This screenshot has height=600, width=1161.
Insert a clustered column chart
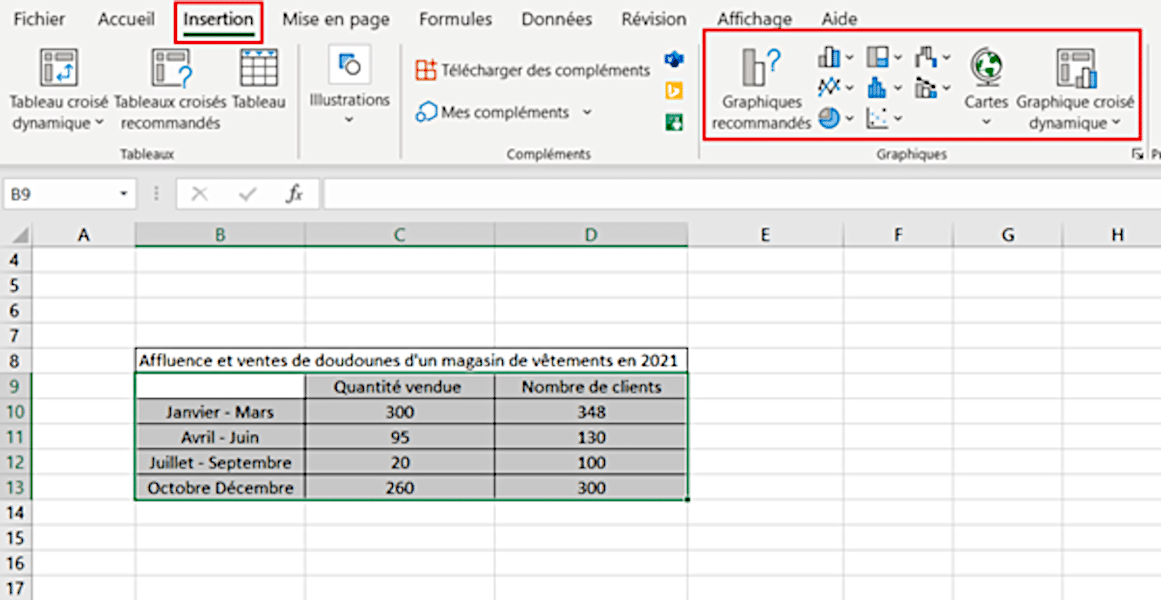828,57
